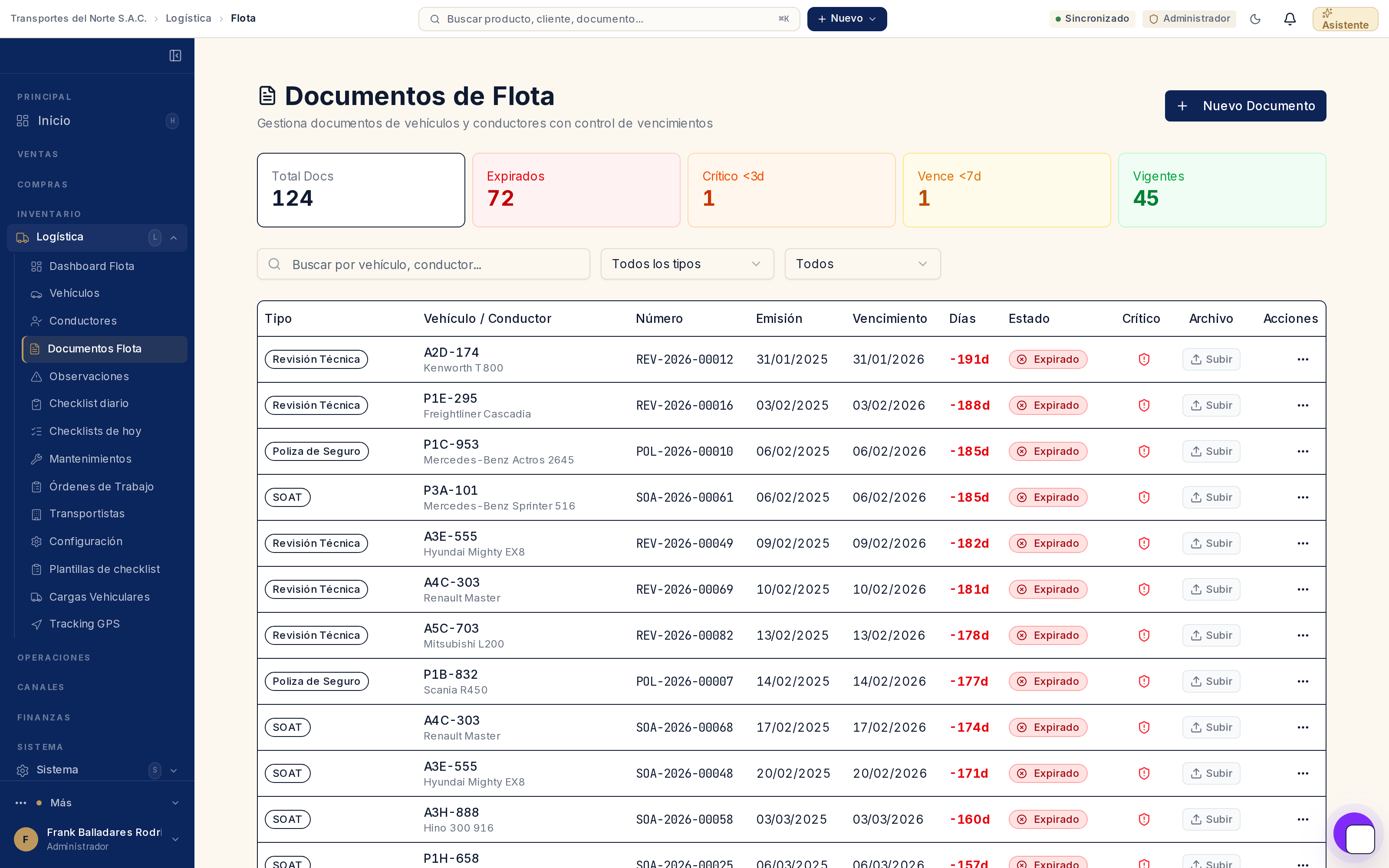The height and width of the screenshot is (868, 1389).
Task: Open Observaciones sidebar item
Action: coord(105,377)
